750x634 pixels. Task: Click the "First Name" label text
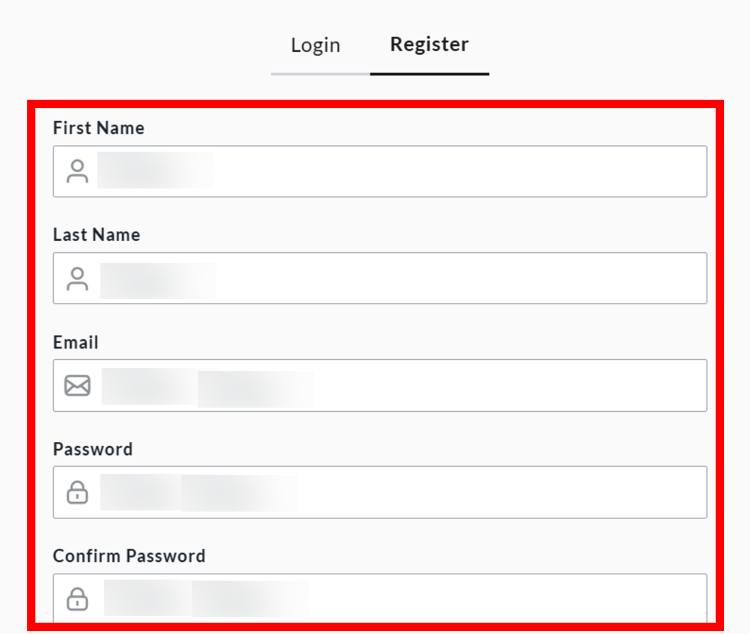(x=98, y=128)
